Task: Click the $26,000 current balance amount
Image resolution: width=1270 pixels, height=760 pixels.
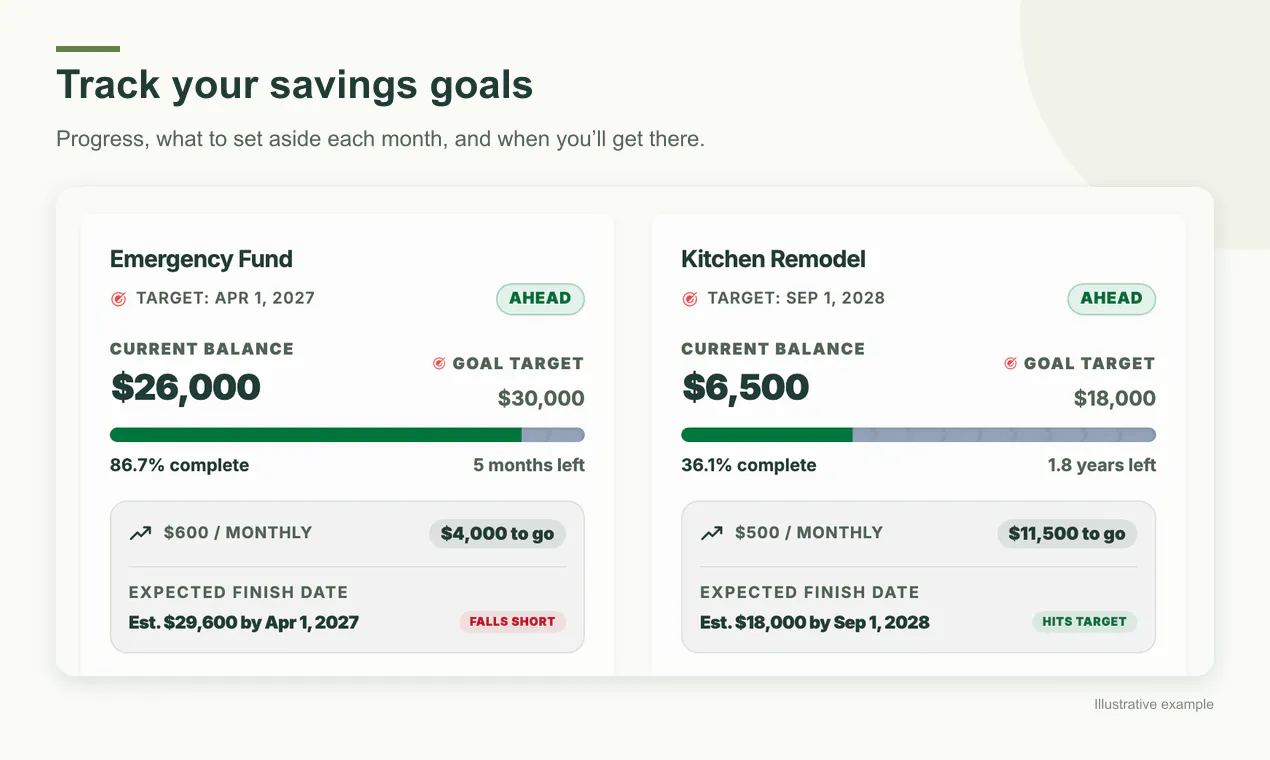Action: [x=186, y=387]
